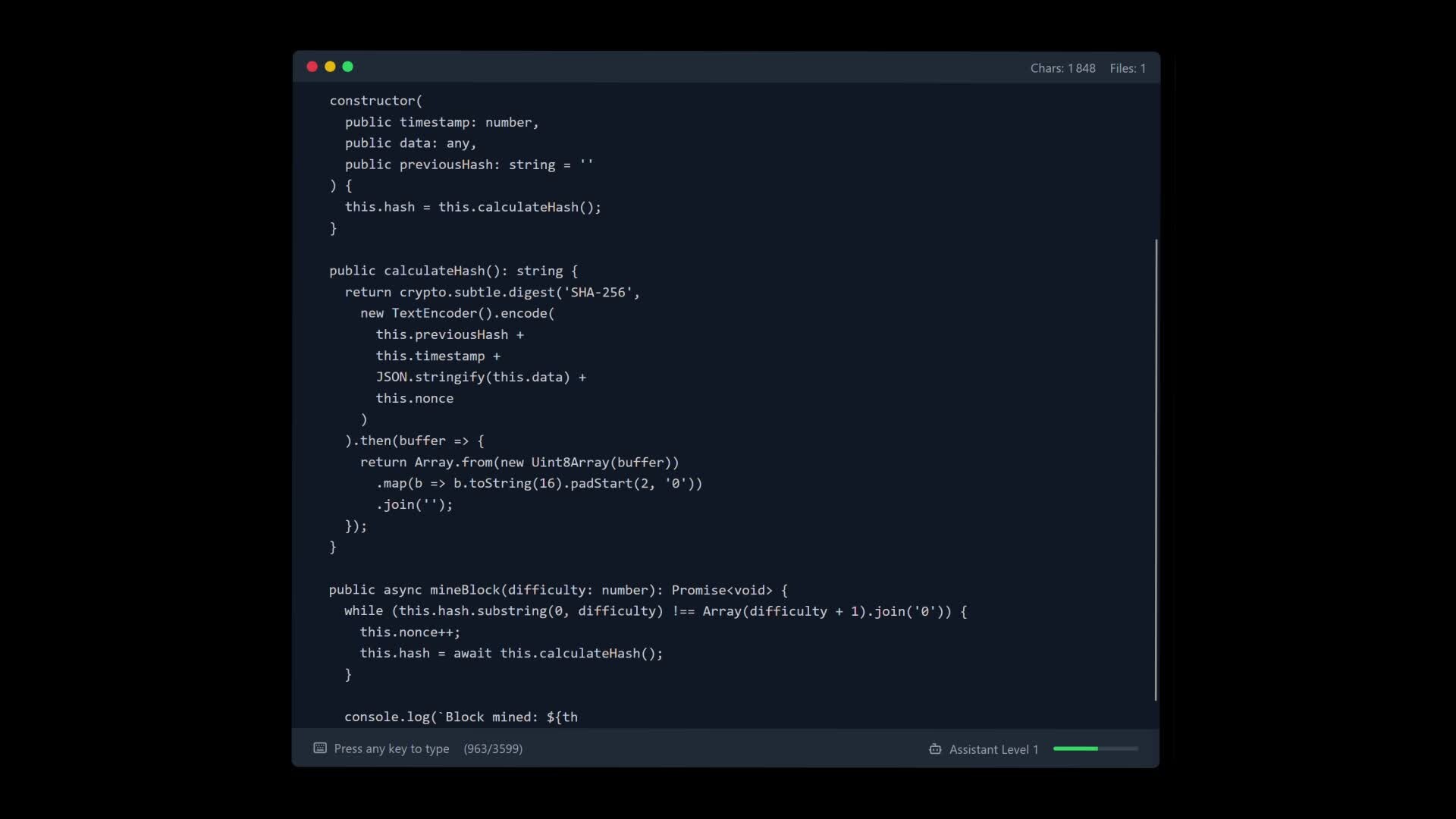Click the yellow minimize window dot
The width and height of the screenshot is (1456, 819).
[330, 67]
